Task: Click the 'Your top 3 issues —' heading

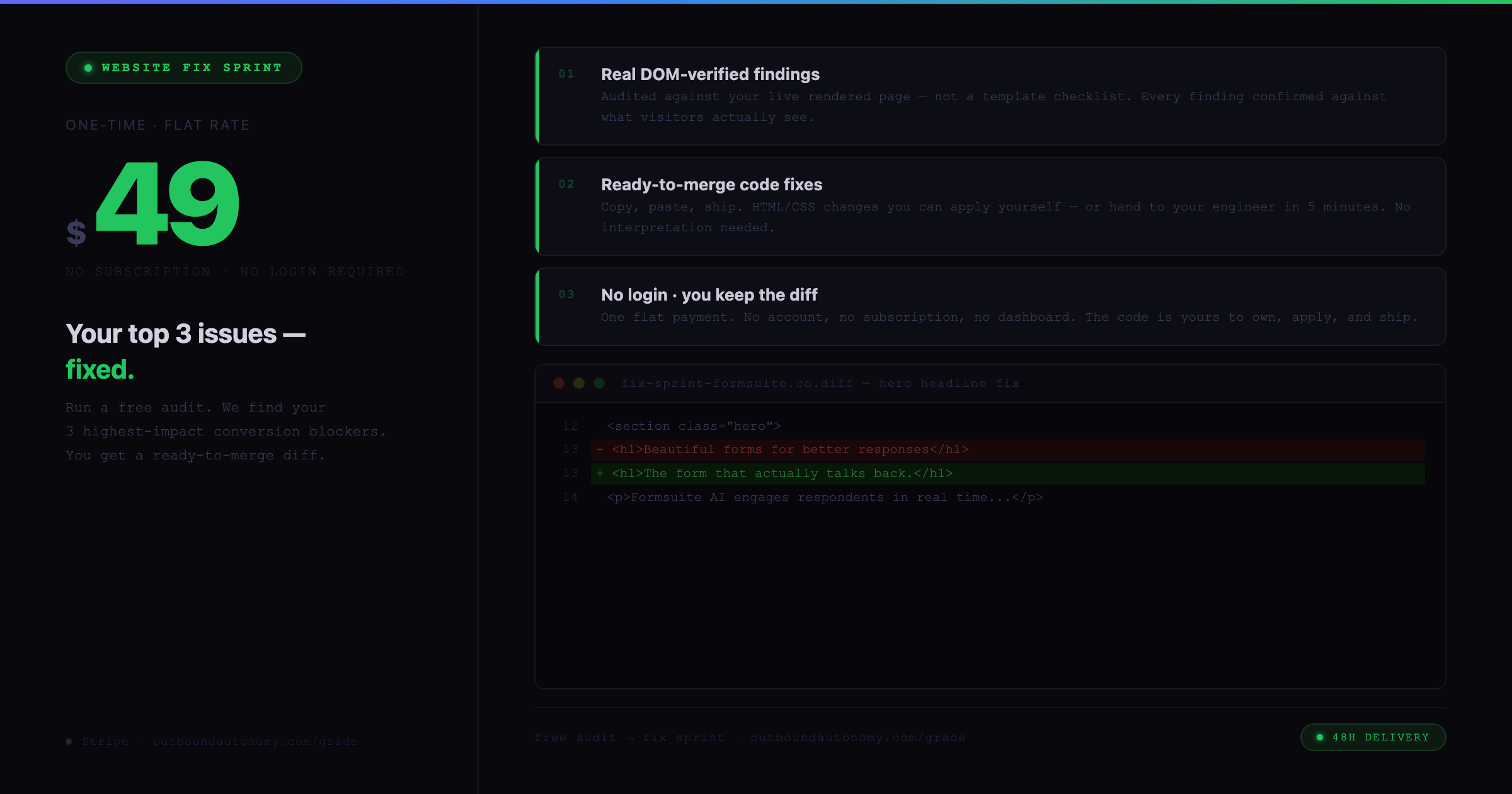Action: [186, 334]
